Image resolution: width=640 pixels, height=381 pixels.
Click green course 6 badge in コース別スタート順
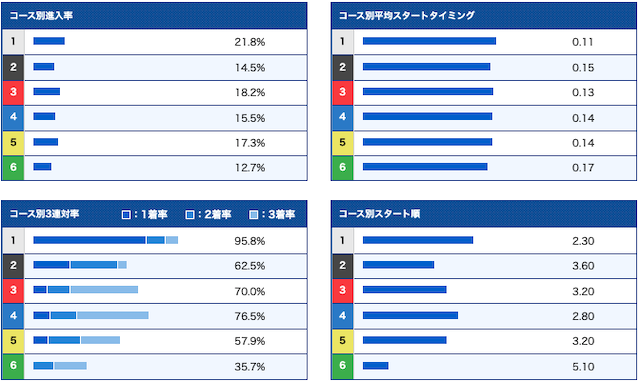342,366
